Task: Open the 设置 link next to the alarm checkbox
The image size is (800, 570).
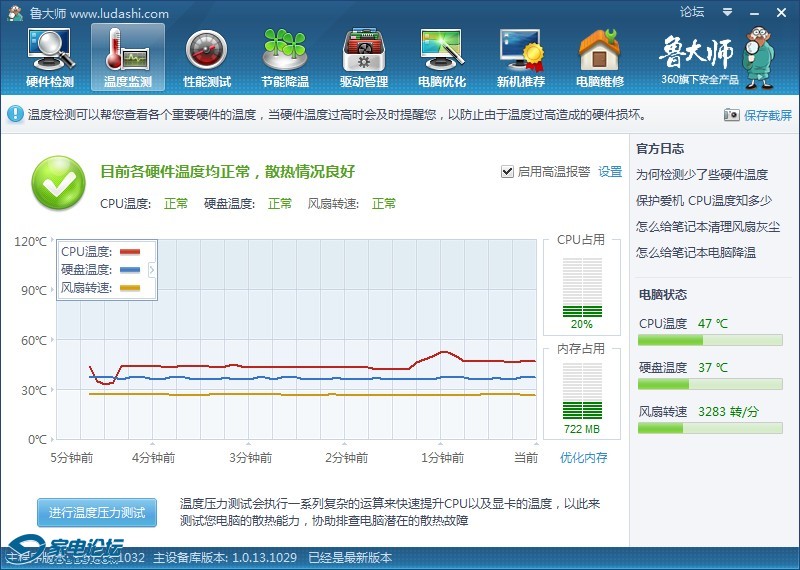Action: point(610,171)
